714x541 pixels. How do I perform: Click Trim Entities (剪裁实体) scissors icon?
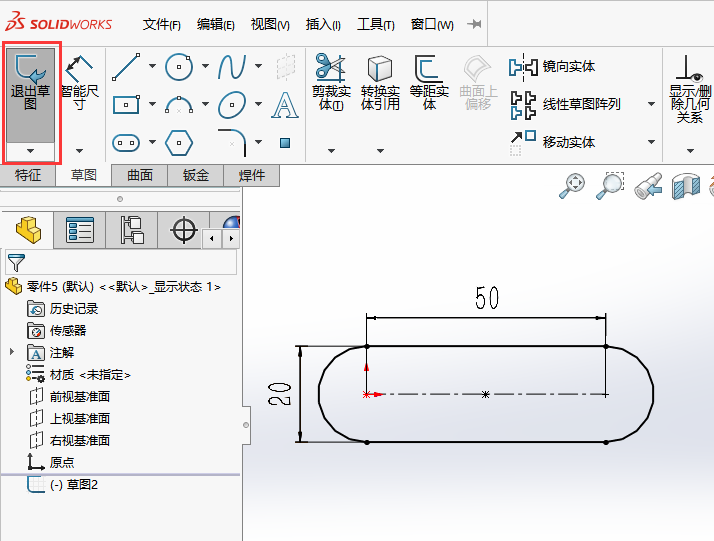[x=331, y=66]
